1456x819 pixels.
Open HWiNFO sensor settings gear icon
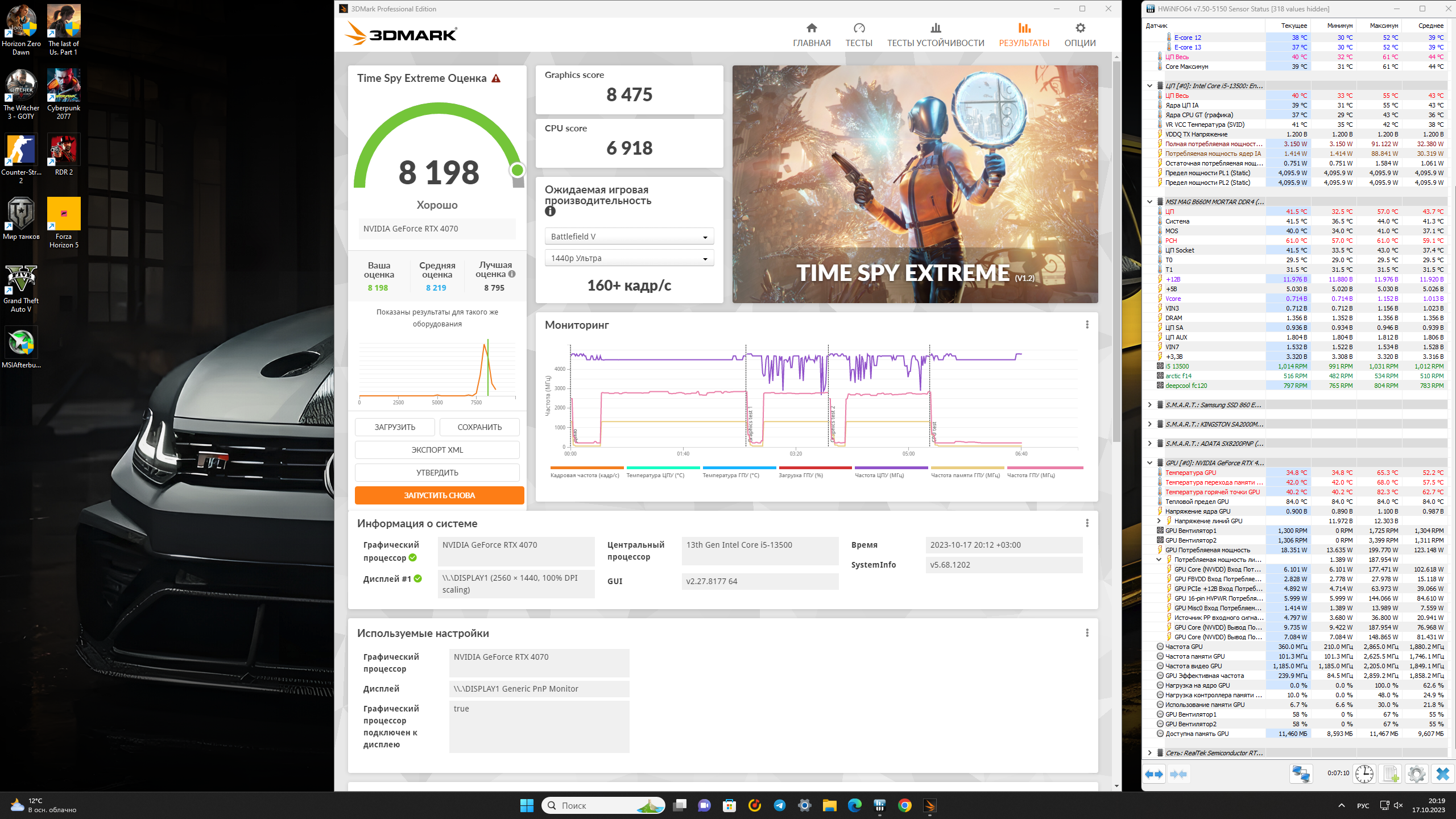point(1416,774)
